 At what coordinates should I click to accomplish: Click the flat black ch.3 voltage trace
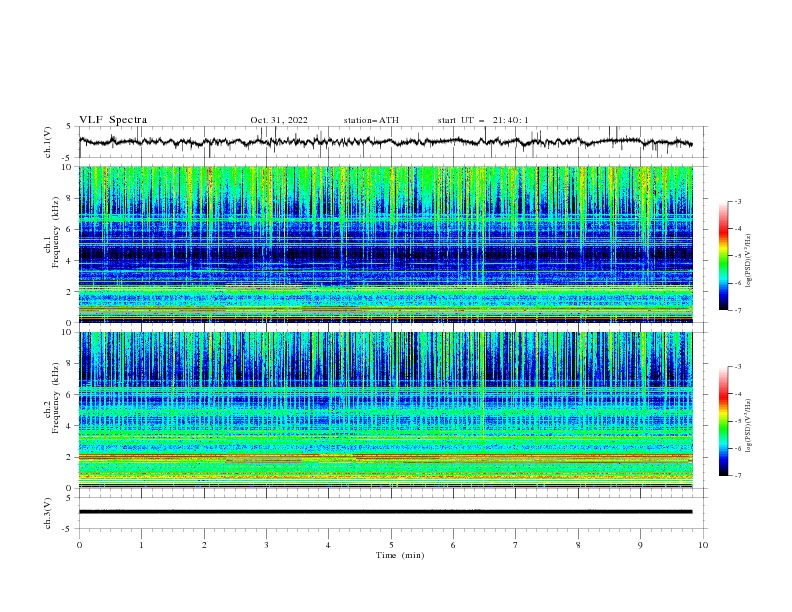[x=385, y=512]
